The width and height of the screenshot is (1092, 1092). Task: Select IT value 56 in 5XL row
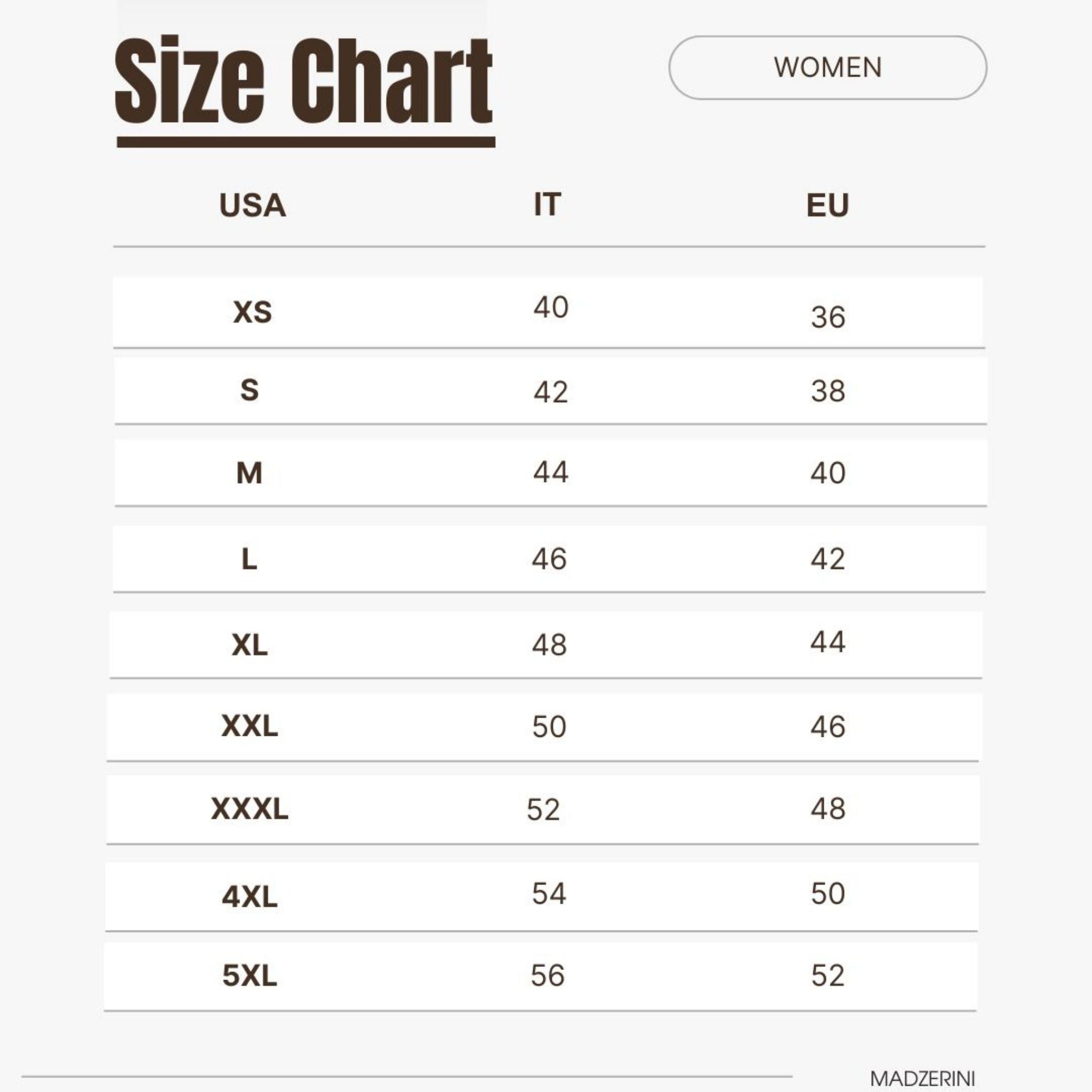[547, 976]
